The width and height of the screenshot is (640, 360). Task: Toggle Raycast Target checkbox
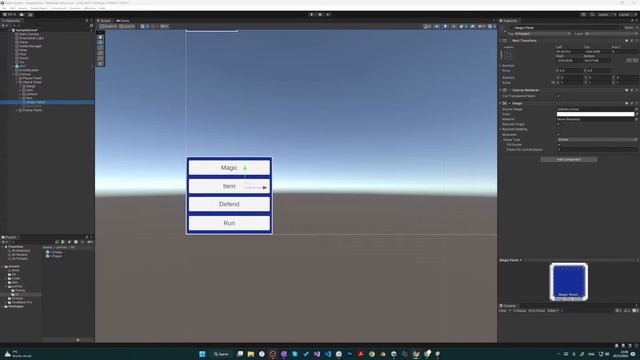[x=558, y=124]
